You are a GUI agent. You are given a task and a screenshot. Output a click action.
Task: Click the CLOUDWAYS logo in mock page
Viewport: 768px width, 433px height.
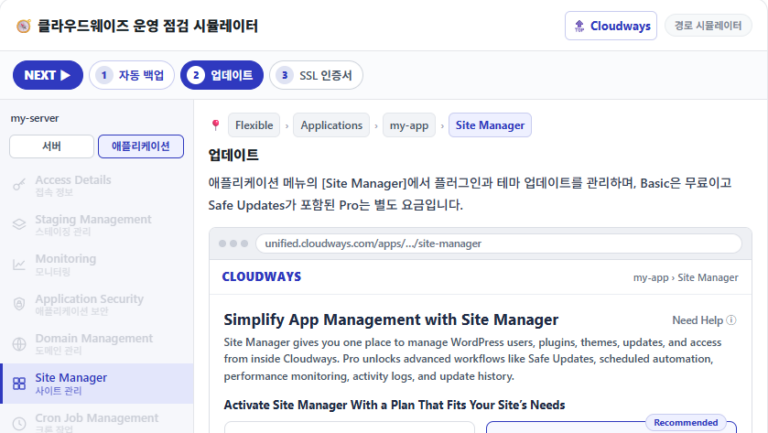(262, 277)
